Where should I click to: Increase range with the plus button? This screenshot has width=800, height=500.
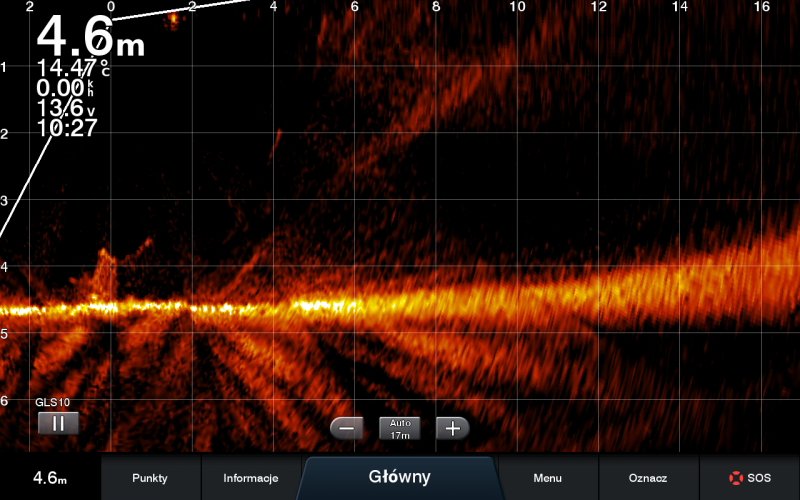pos(453,428)
